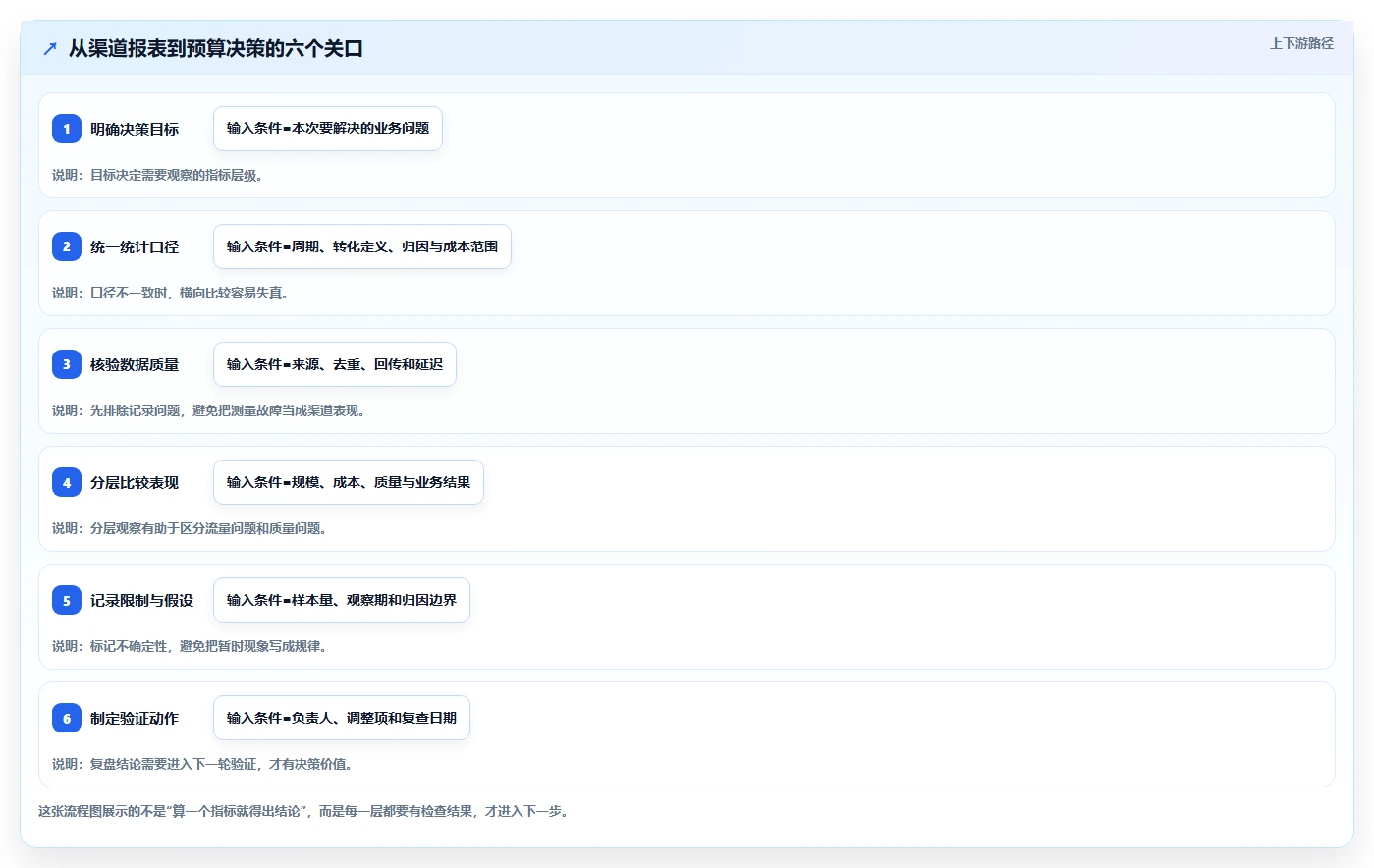Click step number badge 6
This screenshot has height=868, width=1374.
pos(67,718)
